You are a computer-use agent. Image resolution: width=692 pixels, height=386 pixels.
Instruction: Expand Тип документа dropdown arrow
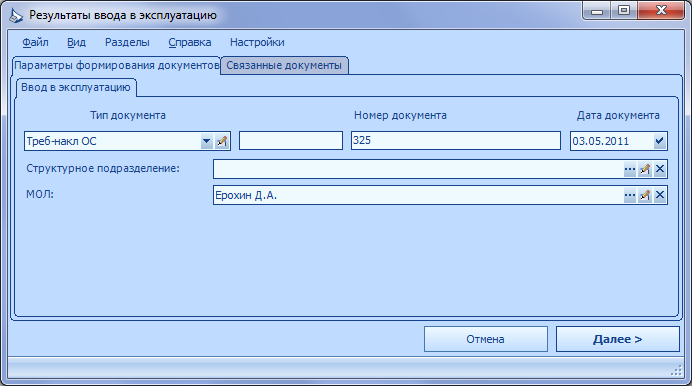(x=207, y=141)
